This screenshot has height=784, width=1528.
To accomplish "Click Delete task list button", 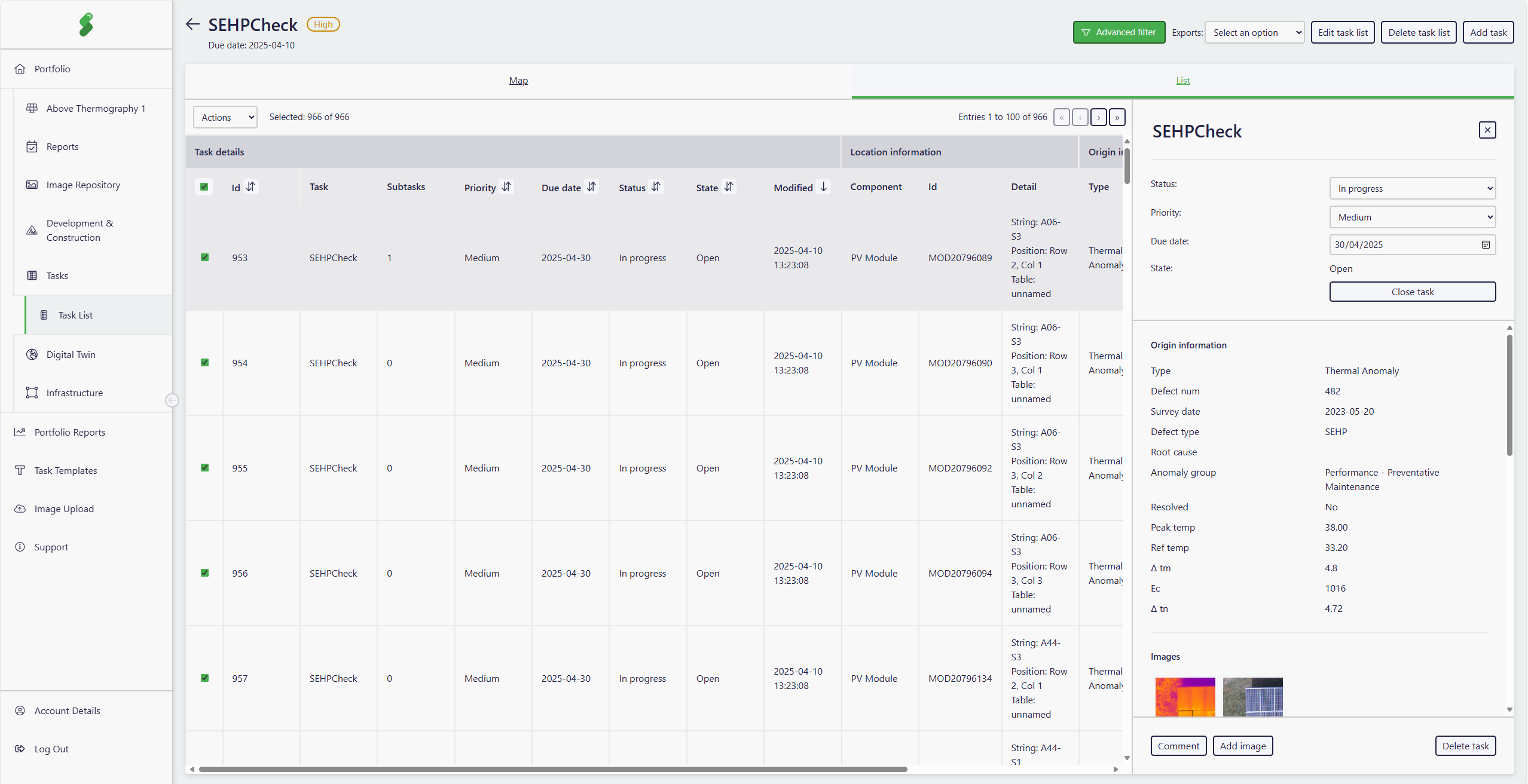I will click(x=1418, y=32).
